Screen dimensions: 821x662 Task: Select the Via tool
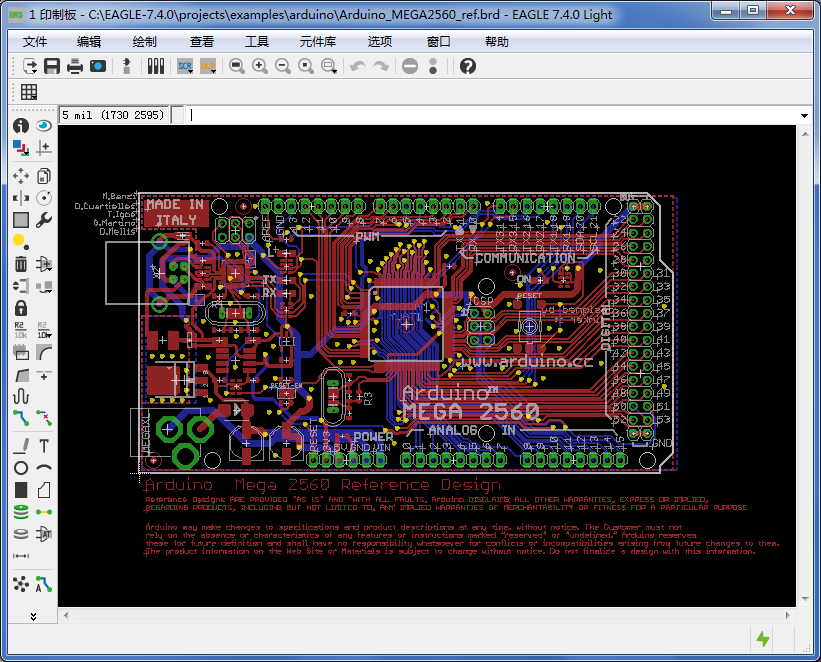point(21,512)
